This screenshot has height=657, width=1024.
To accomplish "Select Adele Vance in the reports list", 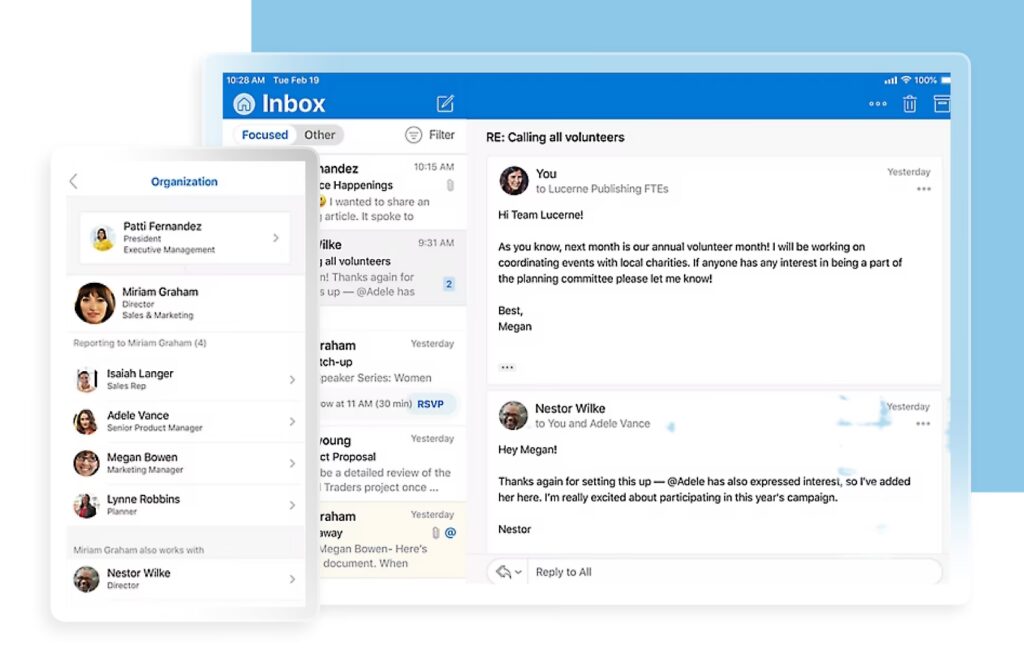I will (x=138, y=421).
